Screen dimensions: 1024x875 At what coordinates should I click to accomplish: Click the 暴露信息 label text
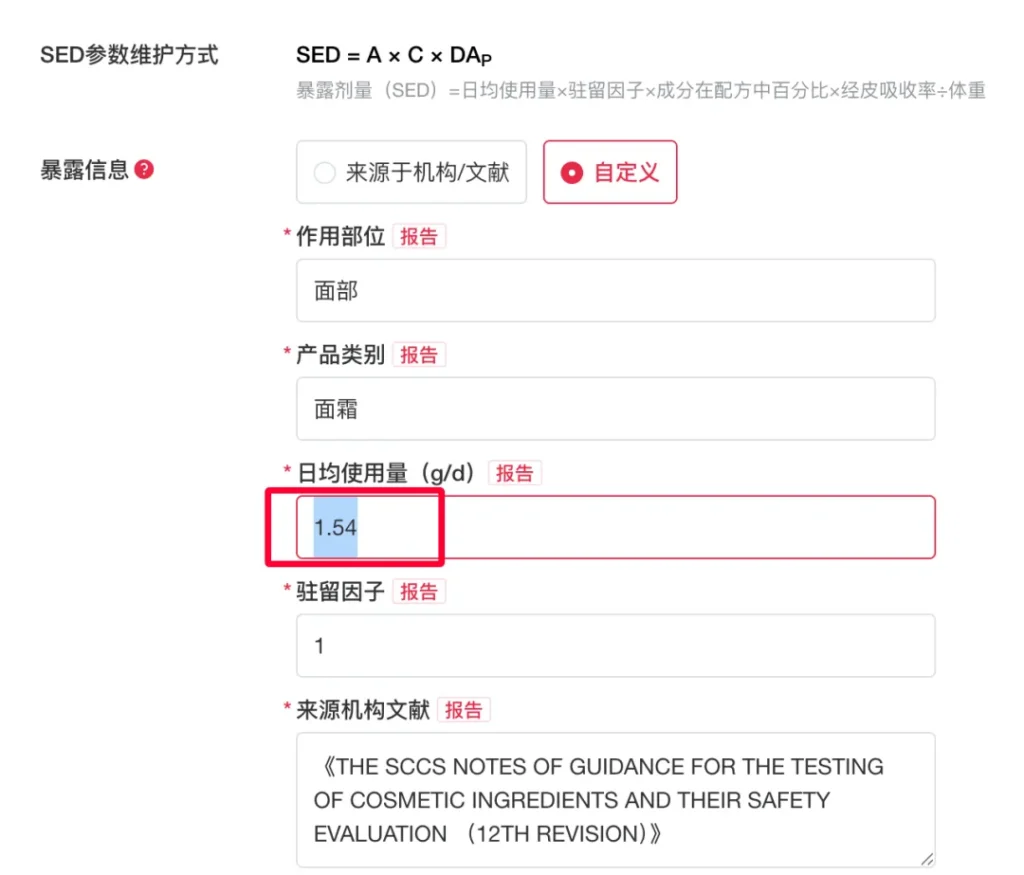[84, 170]
